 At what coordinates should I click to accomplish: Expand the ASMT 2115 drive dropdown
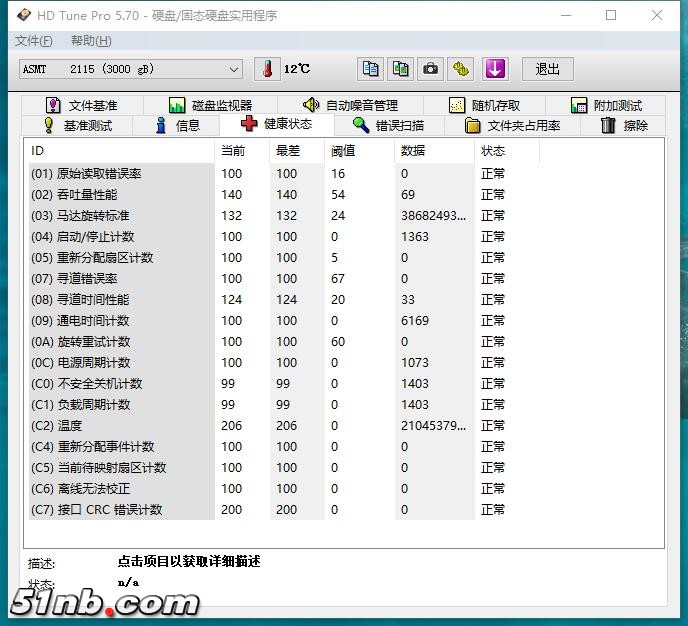[x=234, y=69]
